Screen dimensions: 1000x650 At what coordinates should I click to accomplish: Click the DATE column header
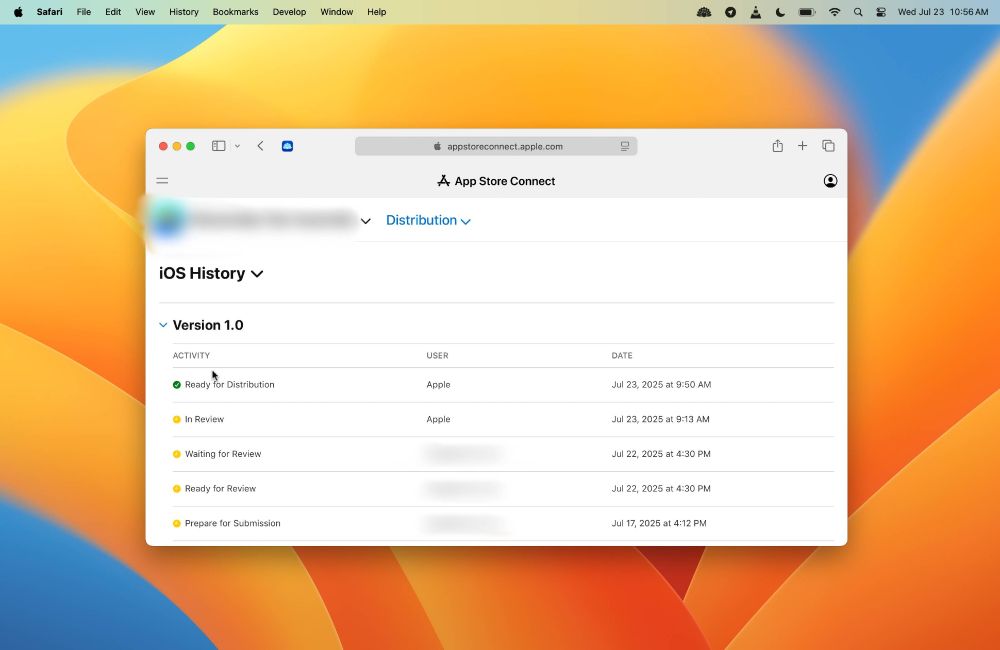click(622, 355)
